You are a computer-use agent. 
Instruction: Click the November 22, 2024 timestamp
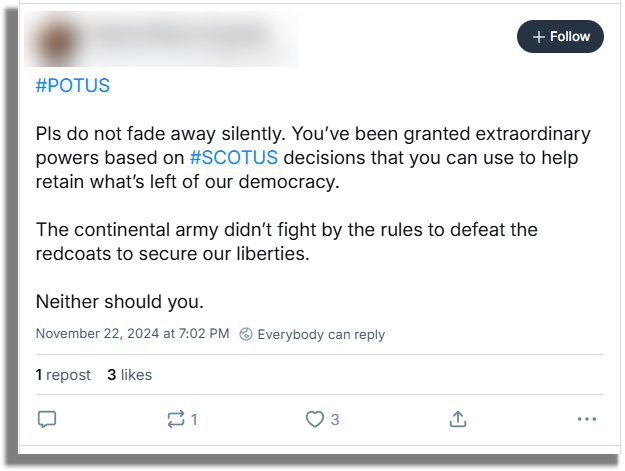tap(132, 334)
